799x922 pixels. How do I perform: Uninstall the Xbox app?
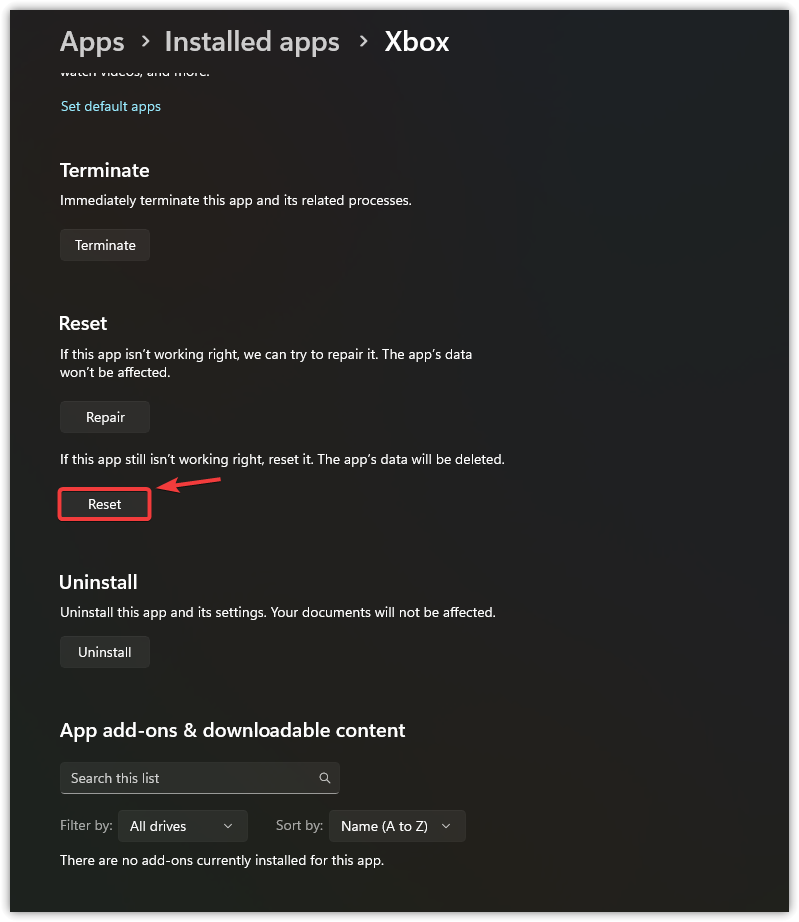click(x=105, y=652)
